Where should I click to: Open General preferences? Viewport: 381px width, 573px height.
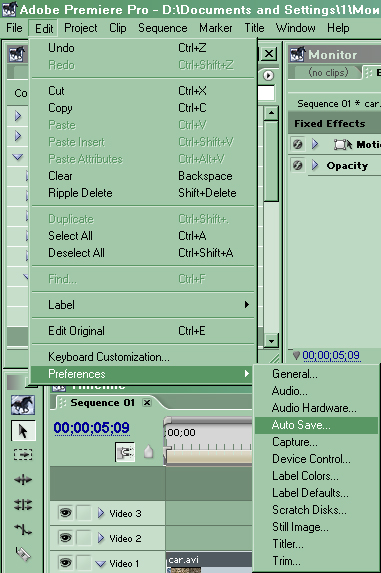[316, 374]
